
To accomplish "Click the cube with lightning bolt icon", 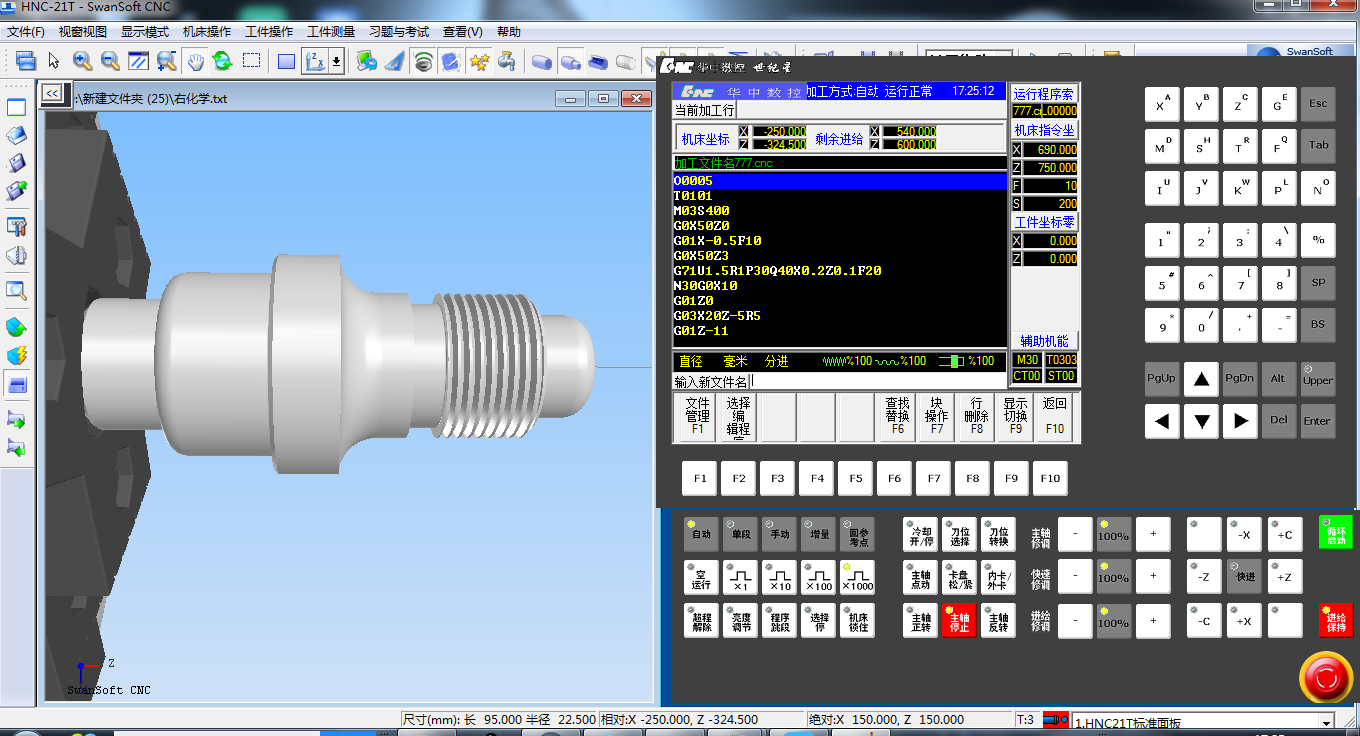I will [x=16, y=355].
